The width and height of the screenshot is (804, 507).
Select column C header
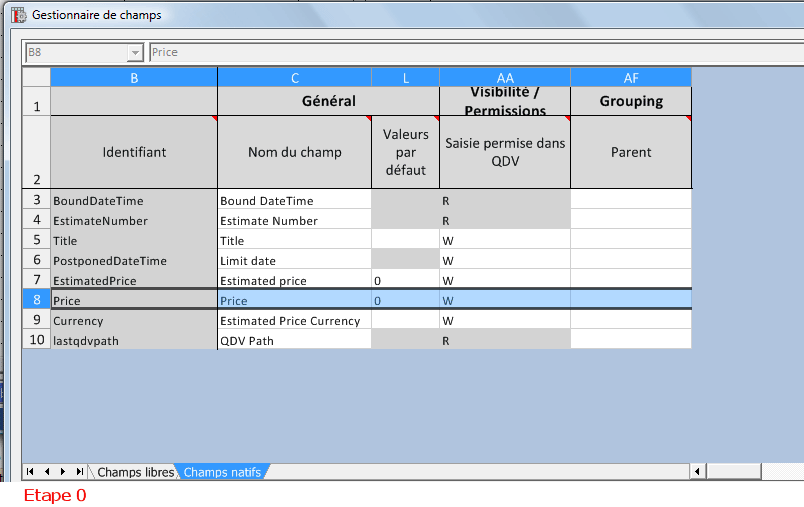[x=295, y=78]
